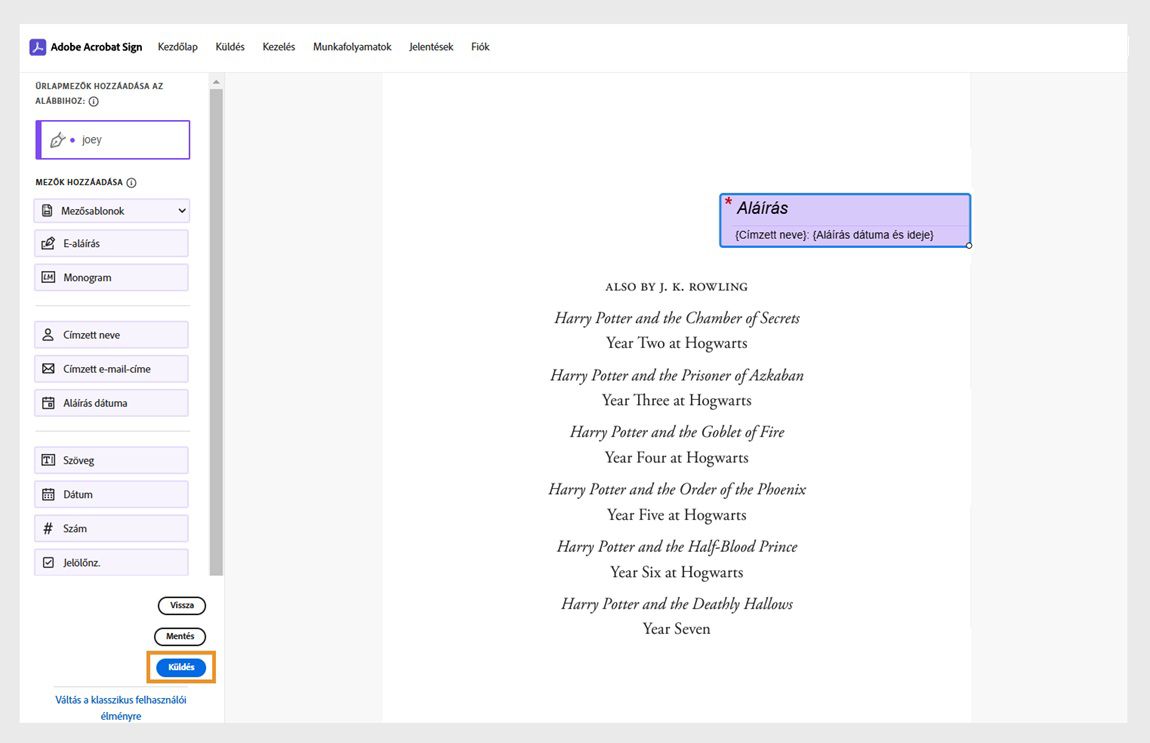
Task: Click the Vissza button
Action: (182, 605)
